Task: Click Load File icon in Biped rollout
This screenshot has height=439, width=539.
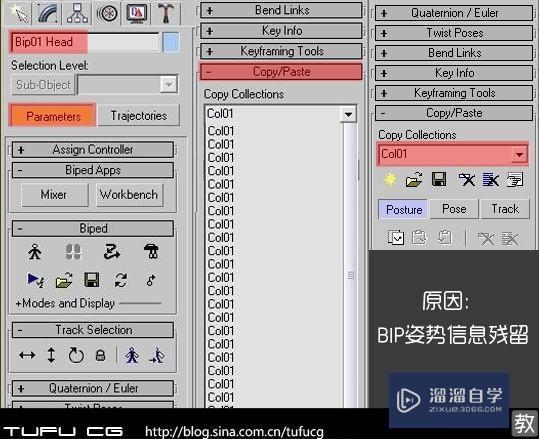Action: [64, 280]
